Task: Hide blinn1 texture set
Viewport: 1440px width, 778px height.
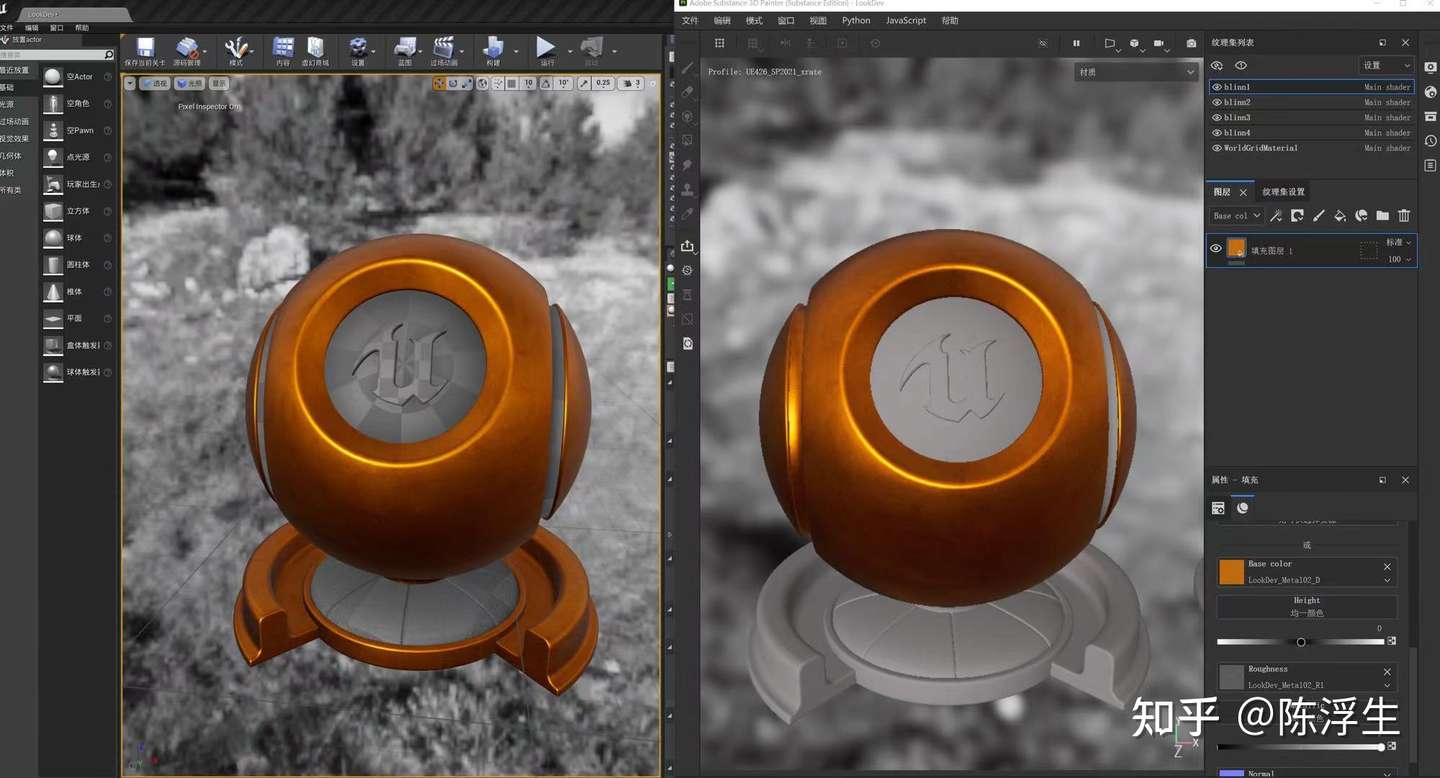Action: [x=1217, y=87]
